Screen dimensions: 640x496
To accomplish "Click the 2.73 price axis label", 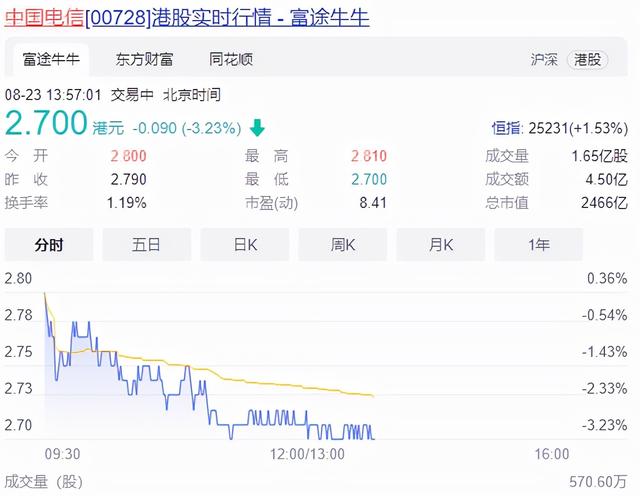I will [x=18, y=388].
